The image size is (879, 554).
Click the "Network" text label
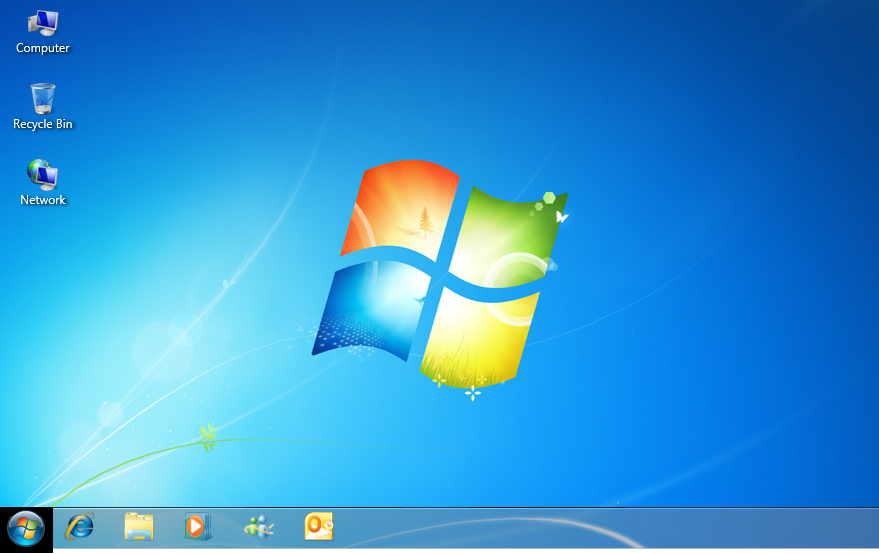click(x=43, y=200)
